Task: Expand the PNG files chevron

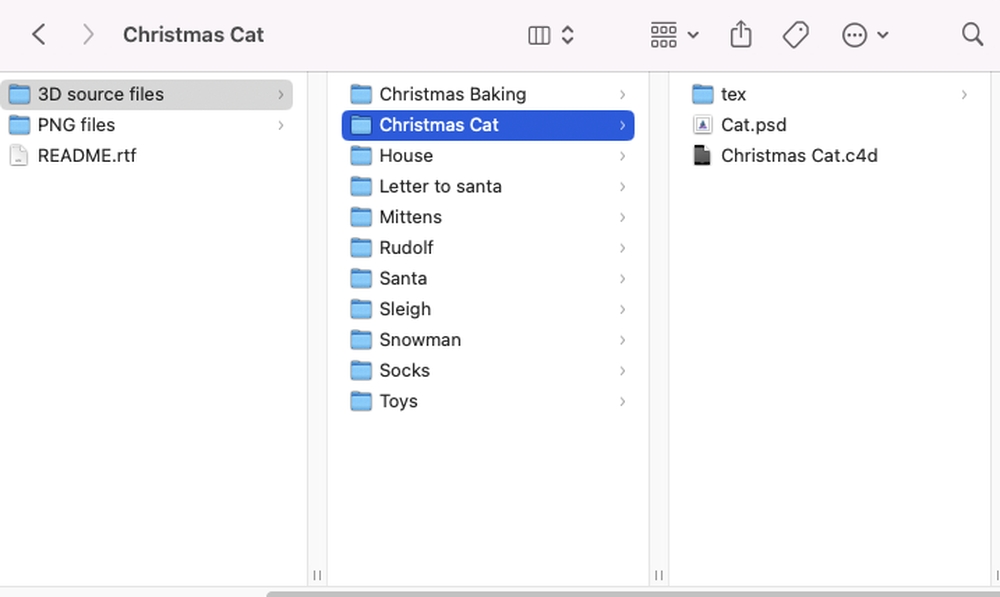Action: point(281,125)
